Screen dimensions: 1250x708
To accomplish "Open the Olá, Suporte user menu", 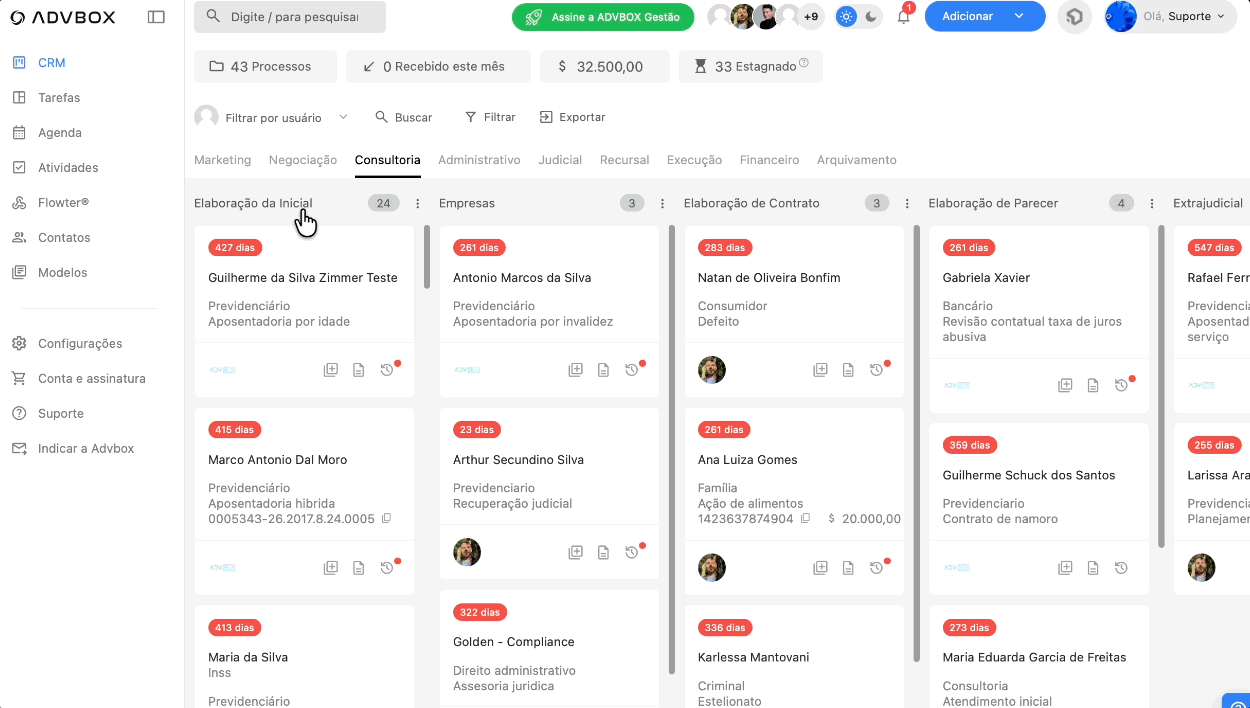I will (x=1172, y=17).
